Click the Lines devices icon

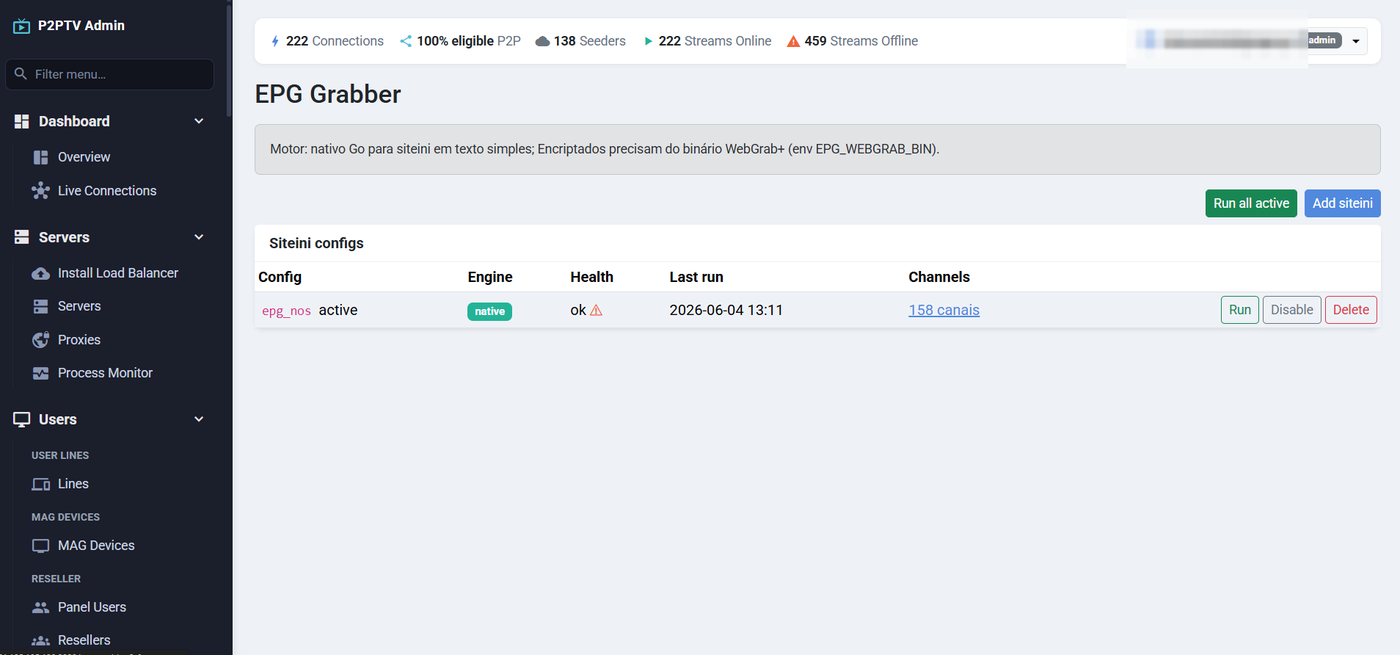(41, 484)
